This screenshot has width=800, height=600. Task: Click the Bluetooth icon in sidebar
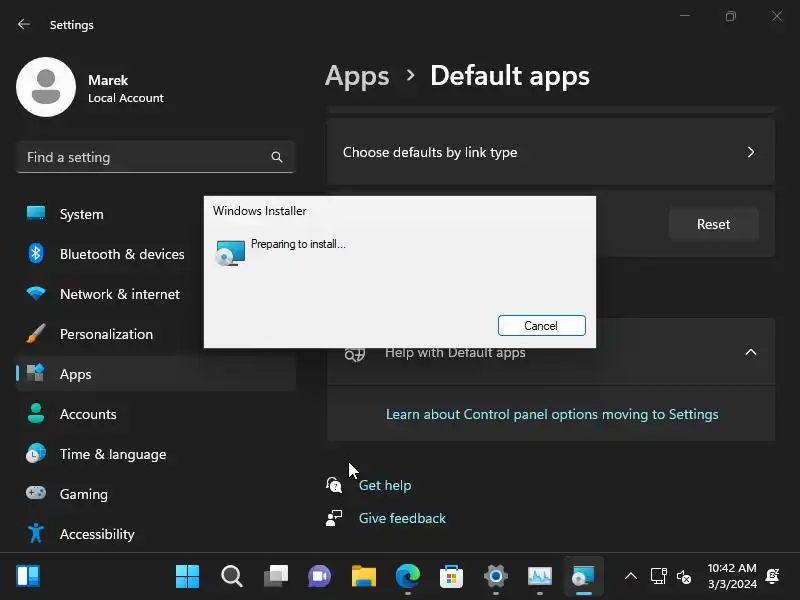[x=36, y=254]
